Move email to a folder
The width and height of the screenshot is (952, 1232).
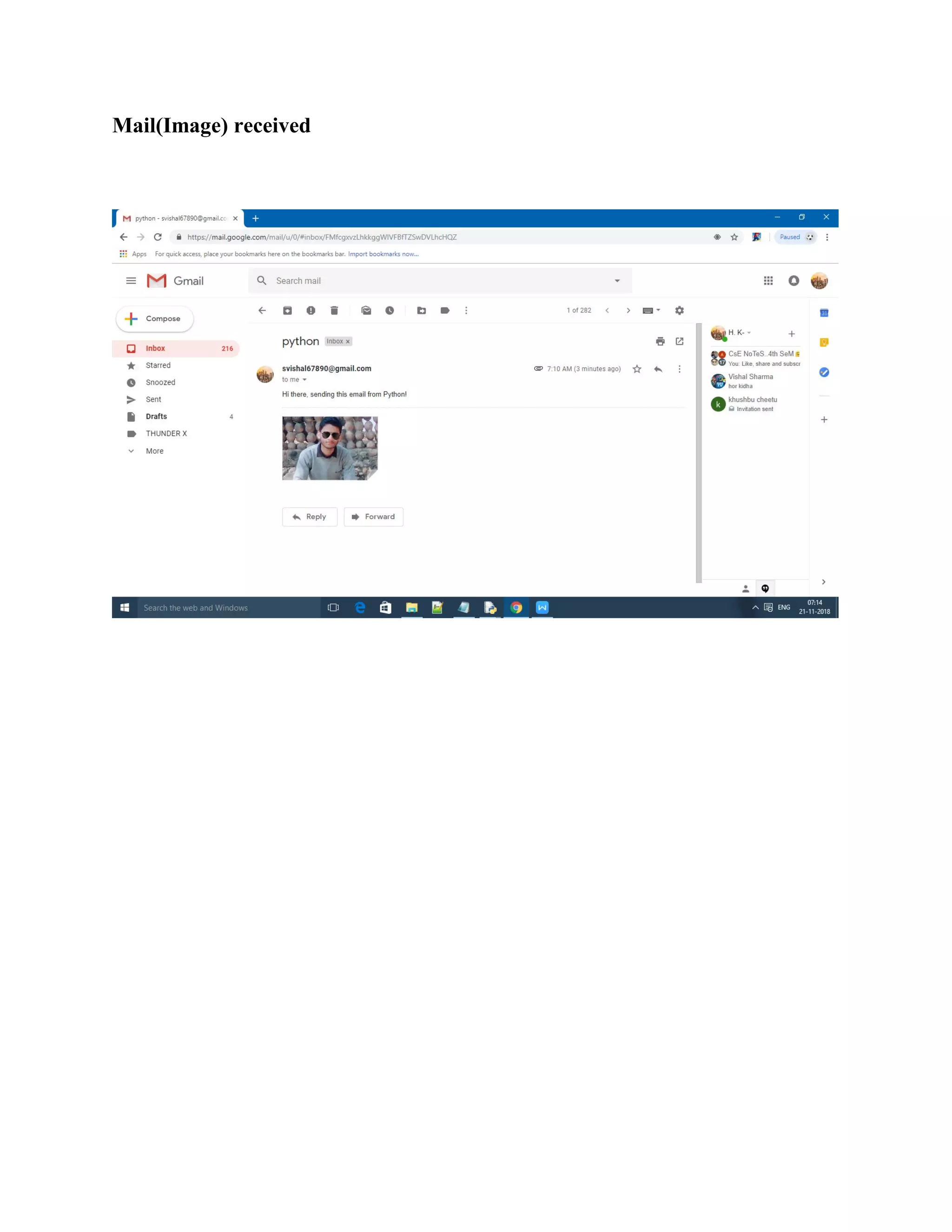(x=421, y=310)
